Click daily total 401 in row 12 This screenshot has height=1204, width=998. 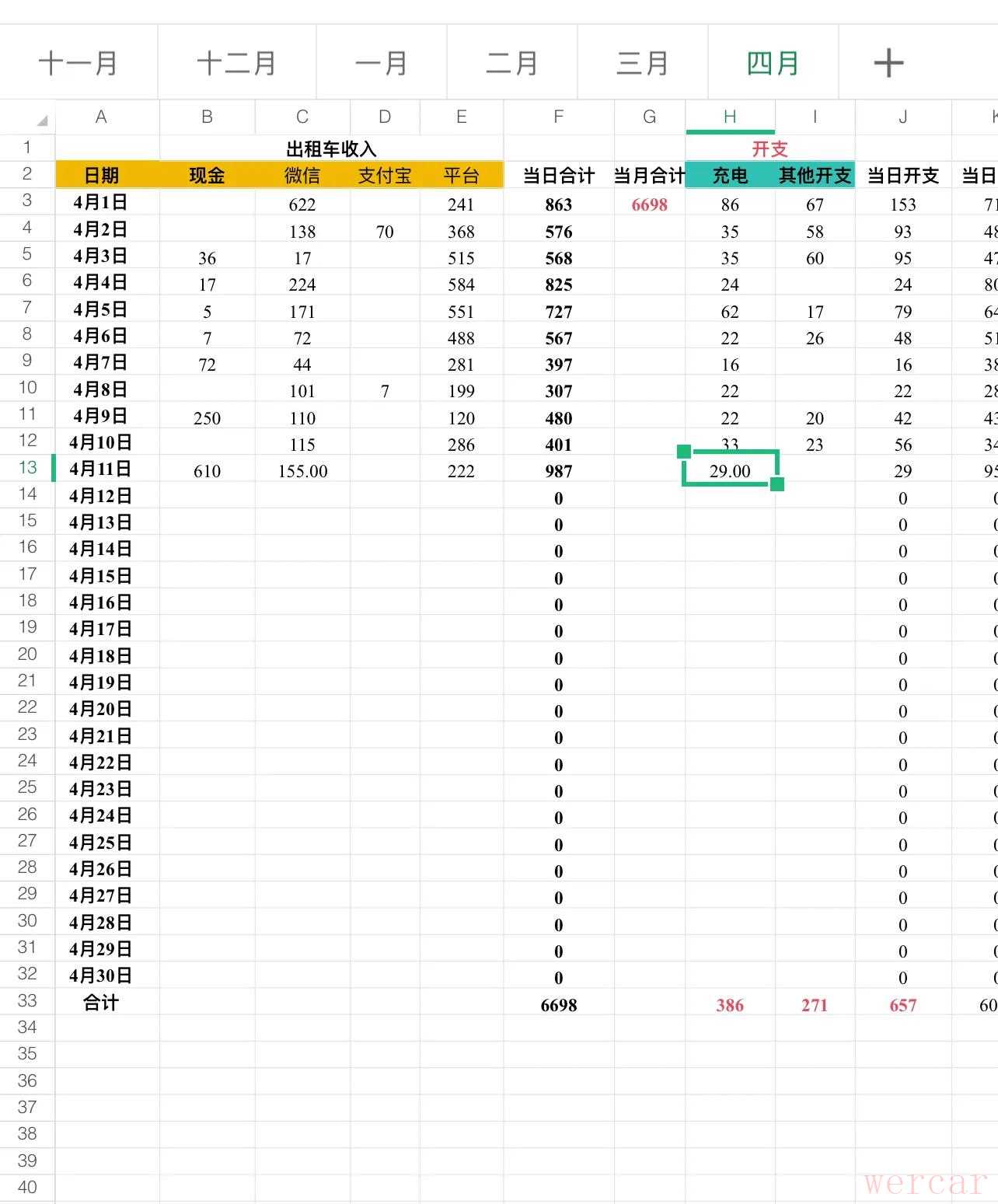point(558,445)
